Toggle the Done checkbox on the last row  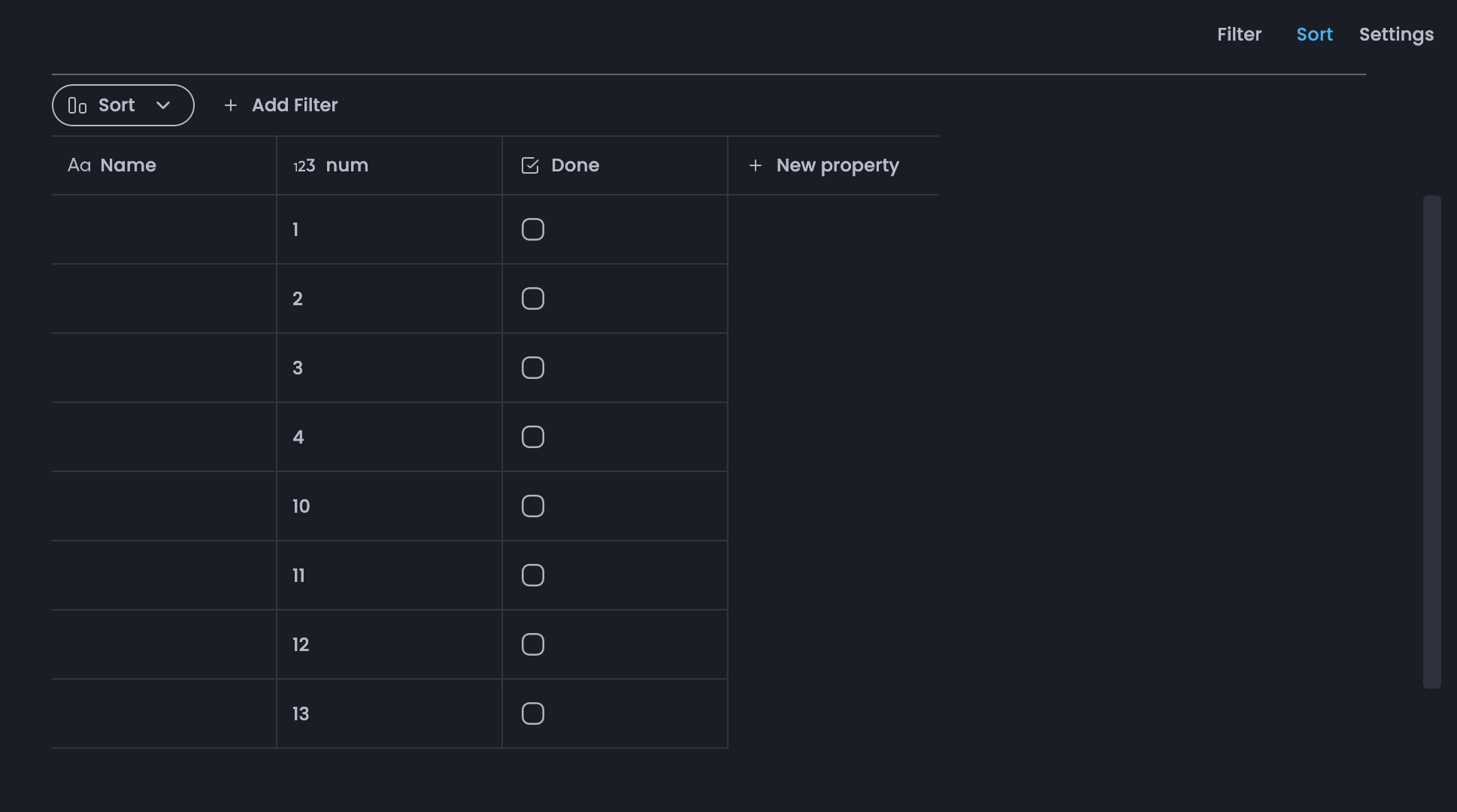point(532,713)
